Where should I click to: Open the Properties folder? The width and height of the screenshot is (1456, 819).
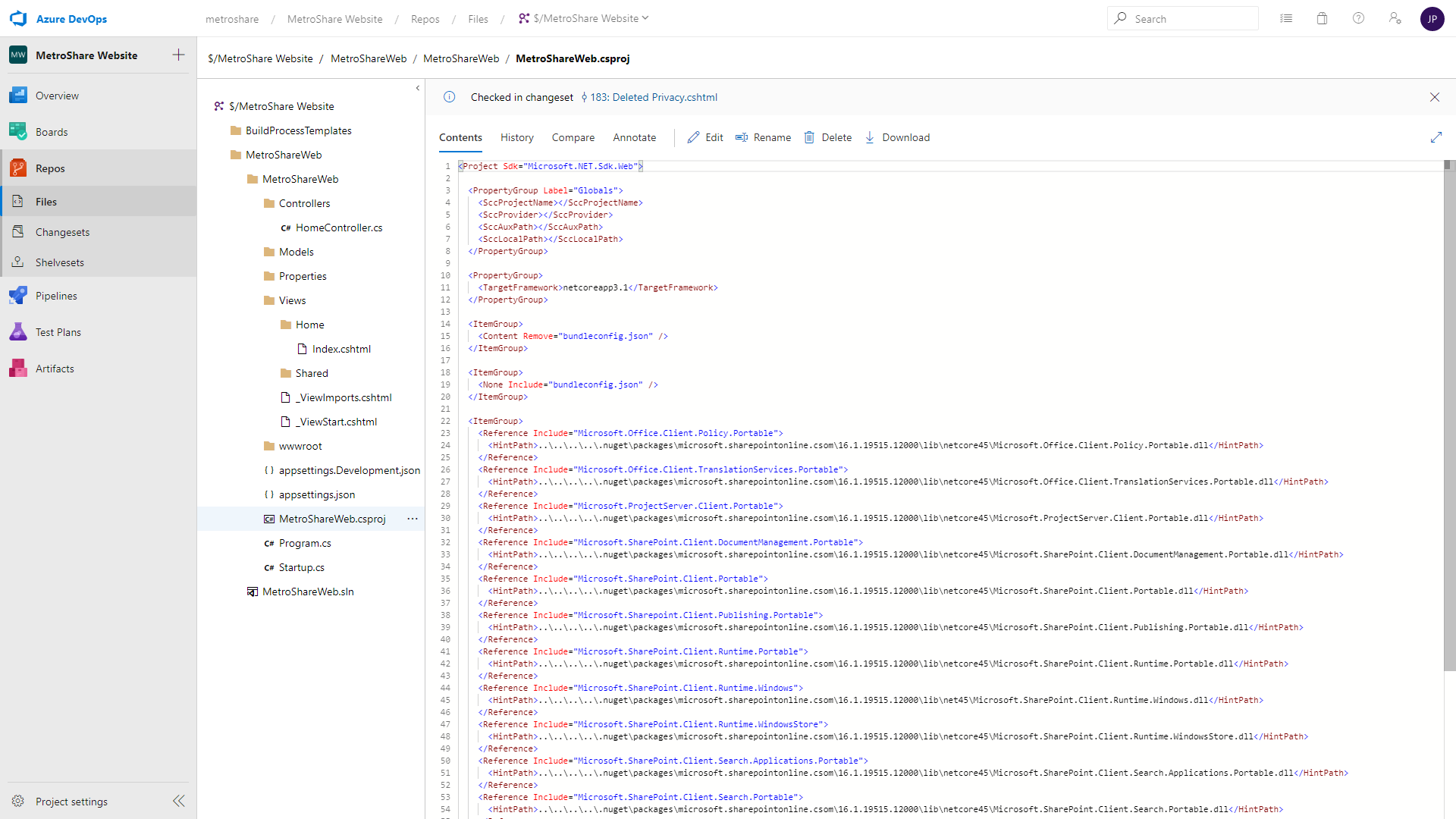303,276
